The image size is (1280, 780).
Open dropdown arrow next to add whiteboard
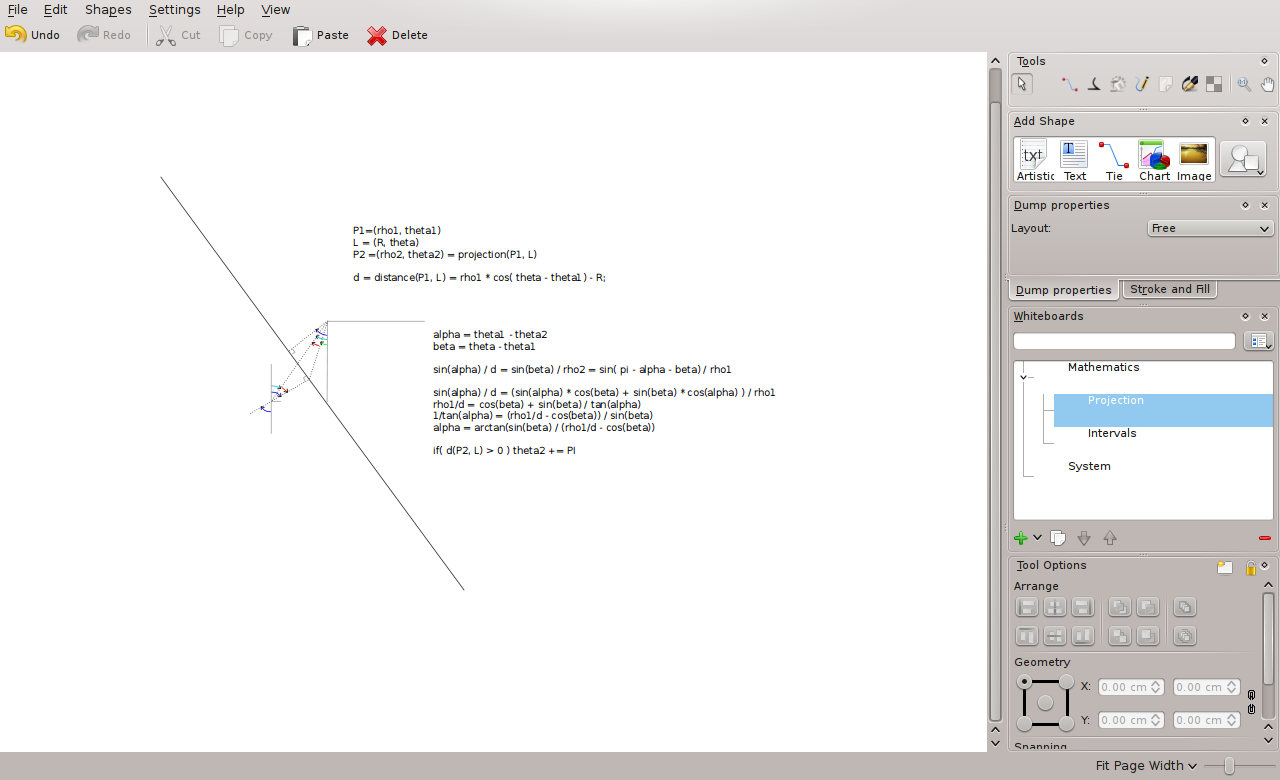point(1037,538)
